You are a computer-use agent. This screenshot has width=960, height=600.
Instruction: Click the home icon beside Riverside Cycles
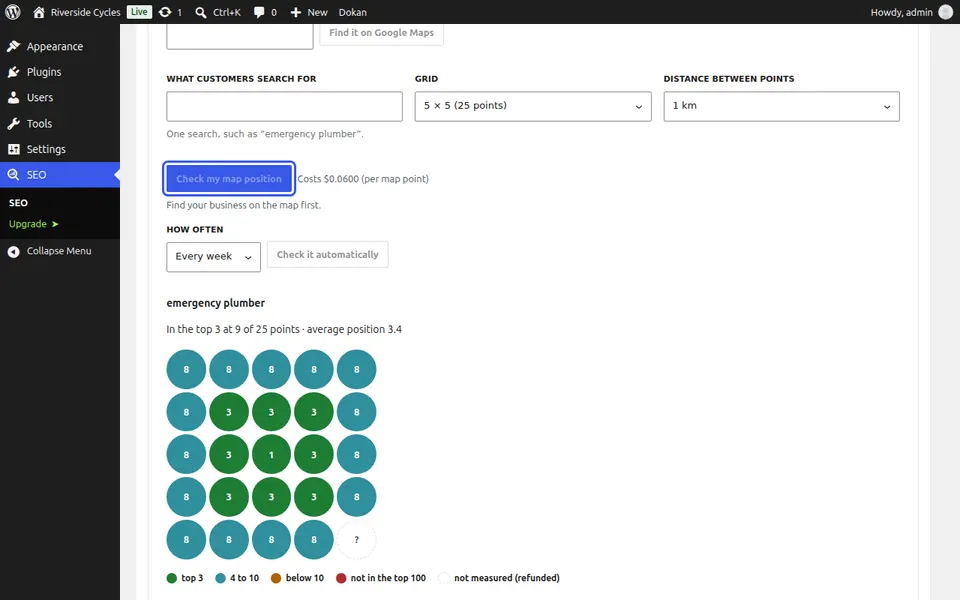pos(39,12)
